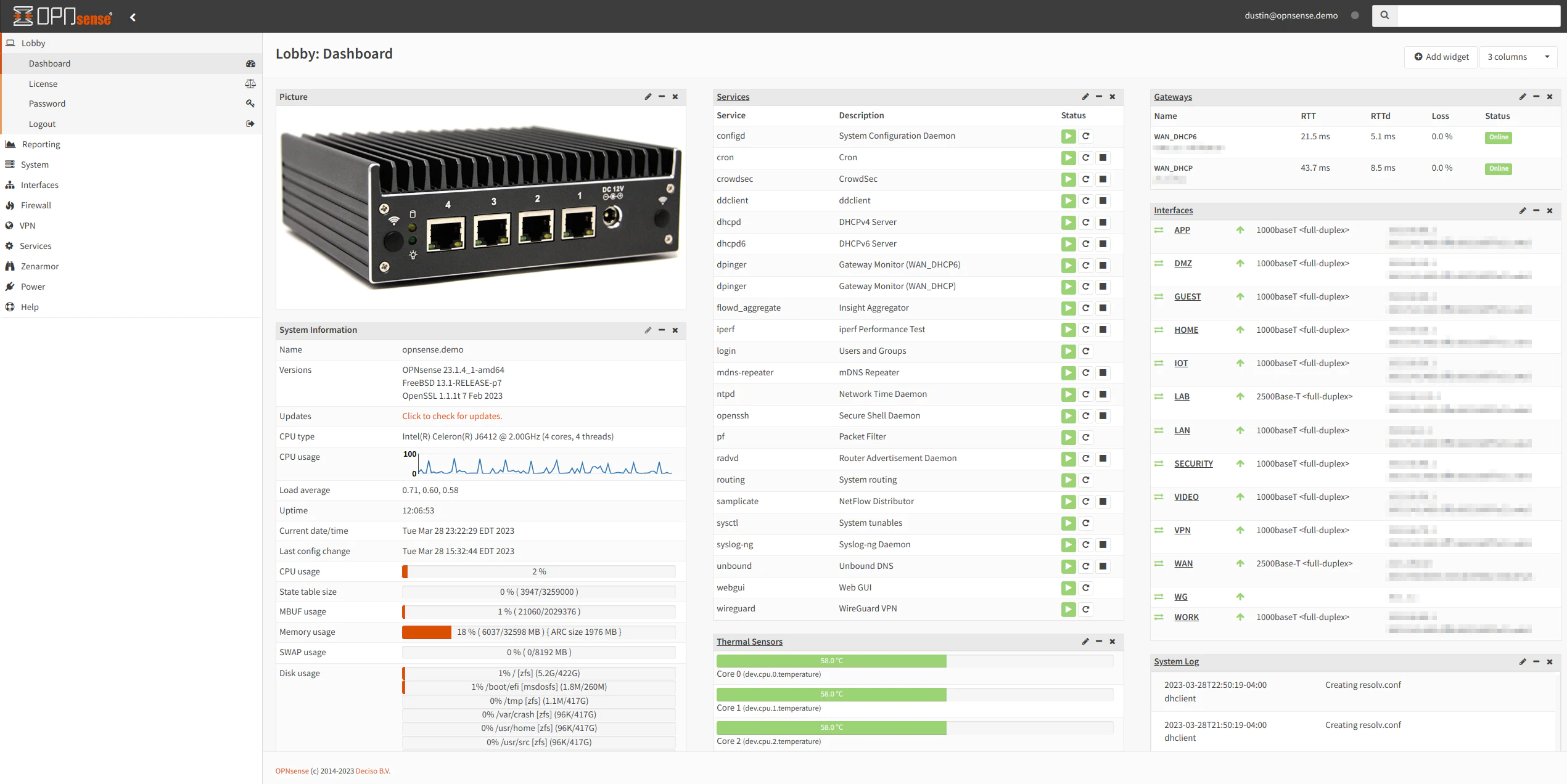Restart the crowdsec service

[x=1085, y=179]
